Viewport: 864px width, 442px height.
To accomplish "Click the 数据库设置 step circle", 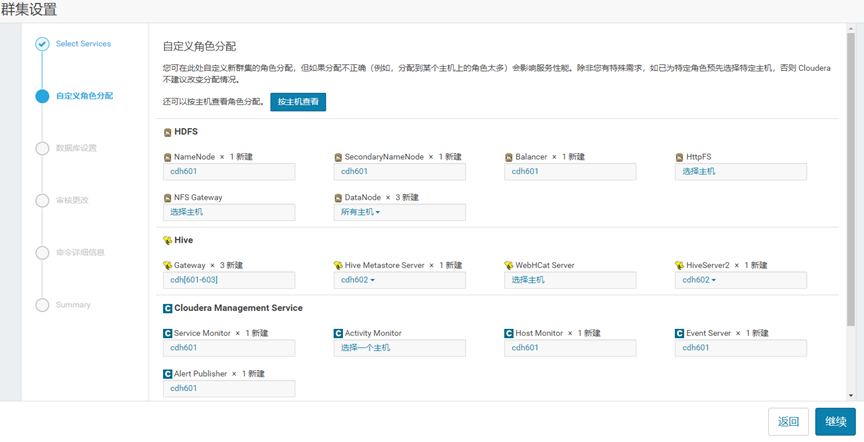I will click(42, 148).
